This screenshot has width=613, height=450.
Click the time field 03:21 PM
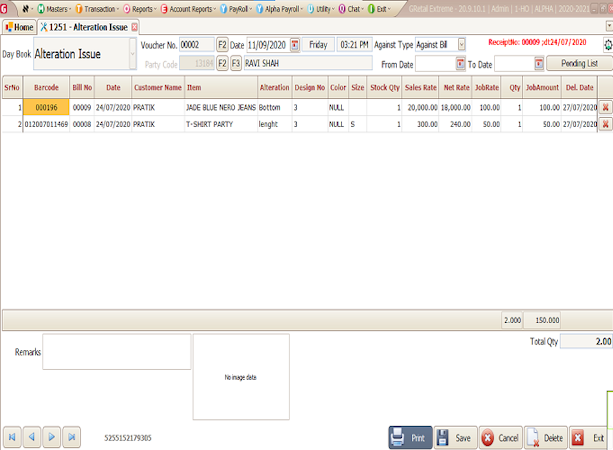[355, 45]
